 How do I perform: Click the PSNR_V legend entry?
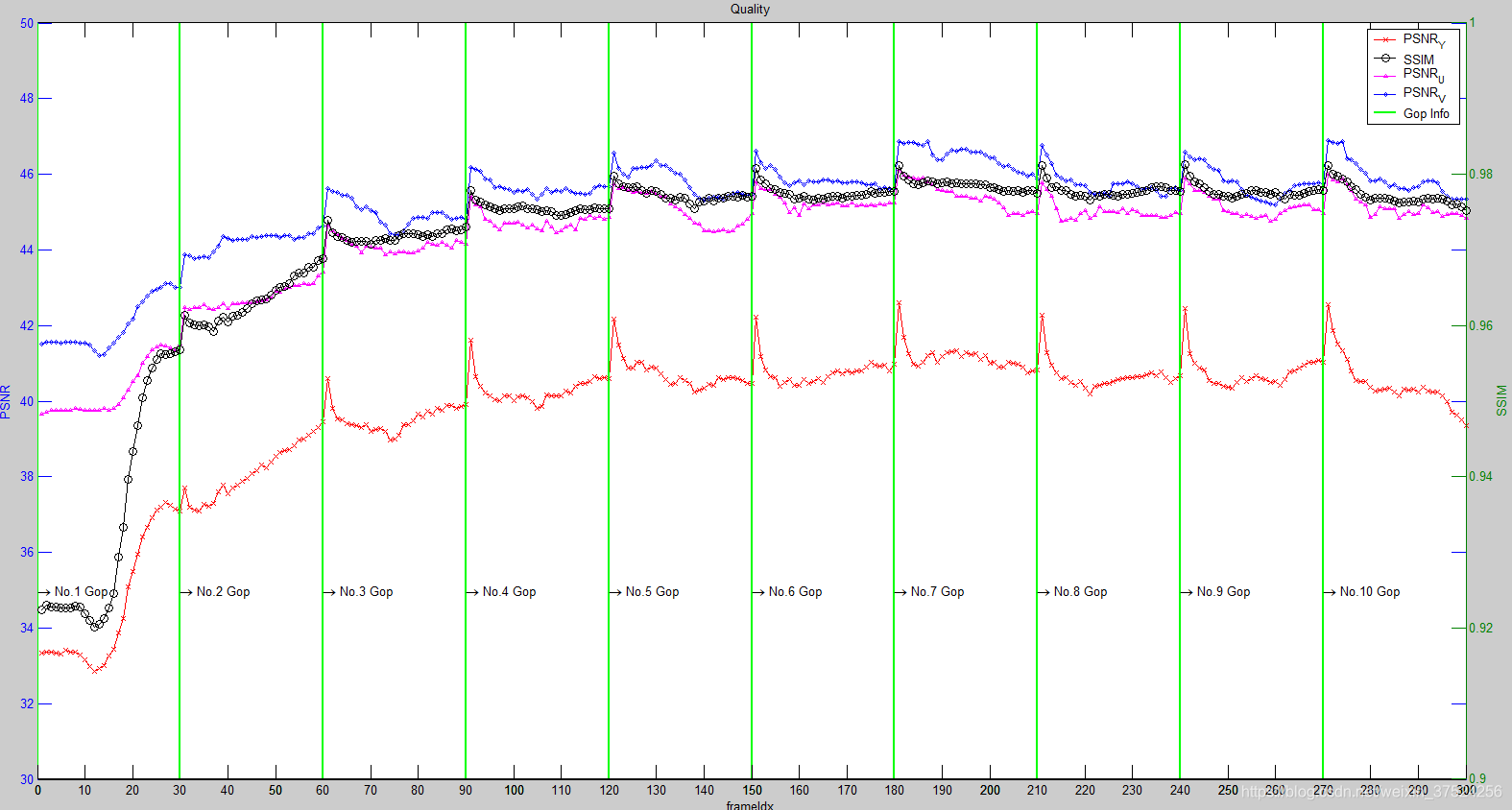(1410, 94)
